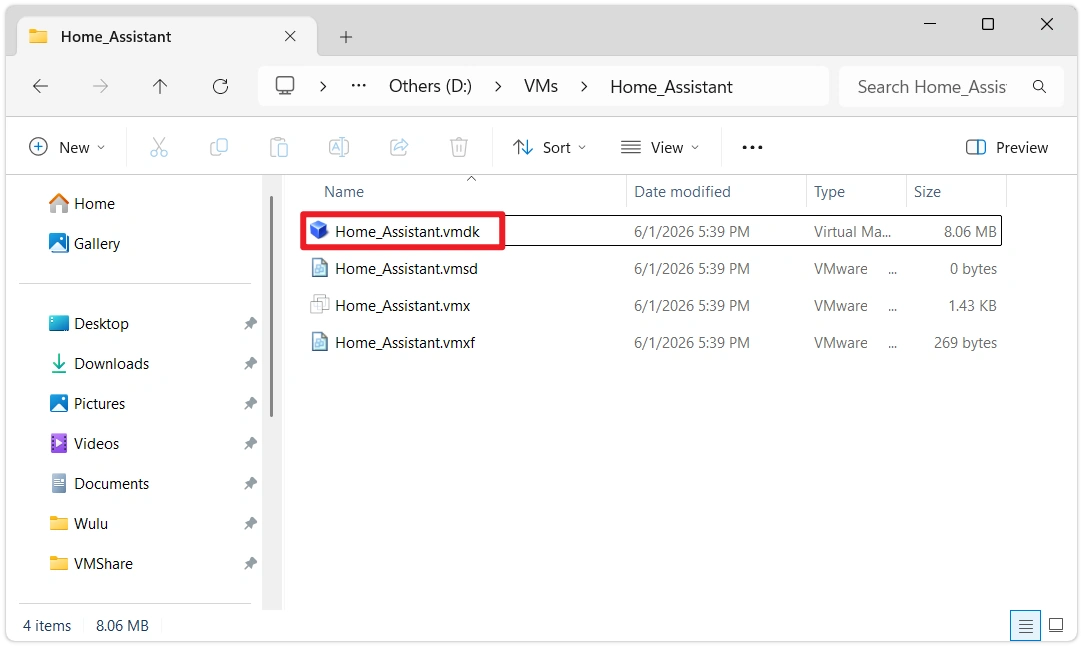This screenshot has height=647, width=1083.
Task: Click the search magnifier icon
Action: 1039,86
